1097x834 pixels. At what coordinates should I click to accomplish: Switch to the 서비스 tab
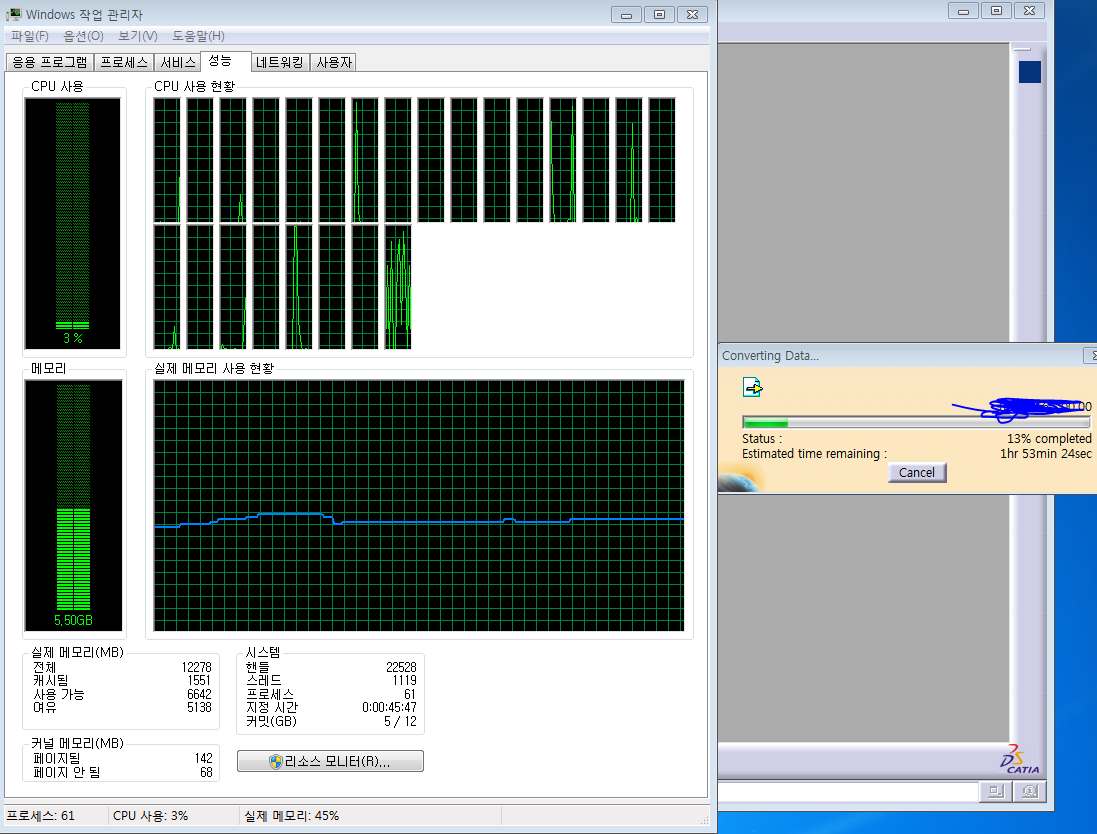coord(178,62)
